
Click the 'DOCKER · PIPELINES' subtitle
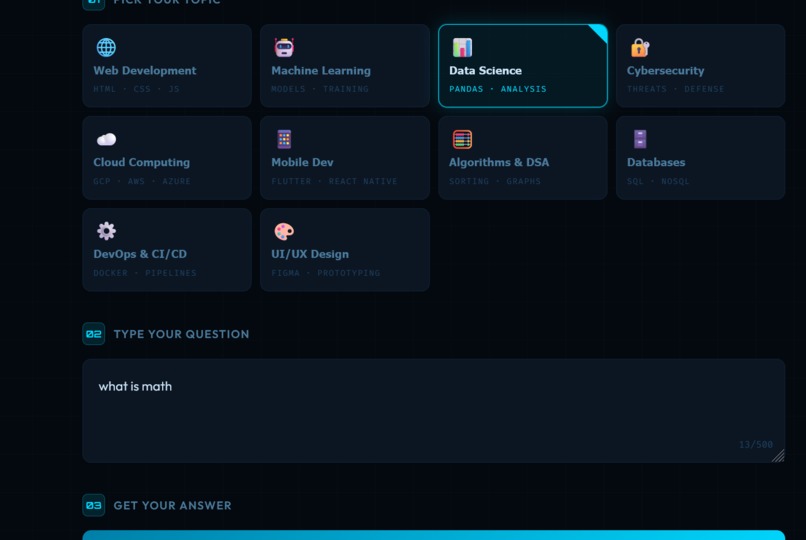(x=144, y=273)
